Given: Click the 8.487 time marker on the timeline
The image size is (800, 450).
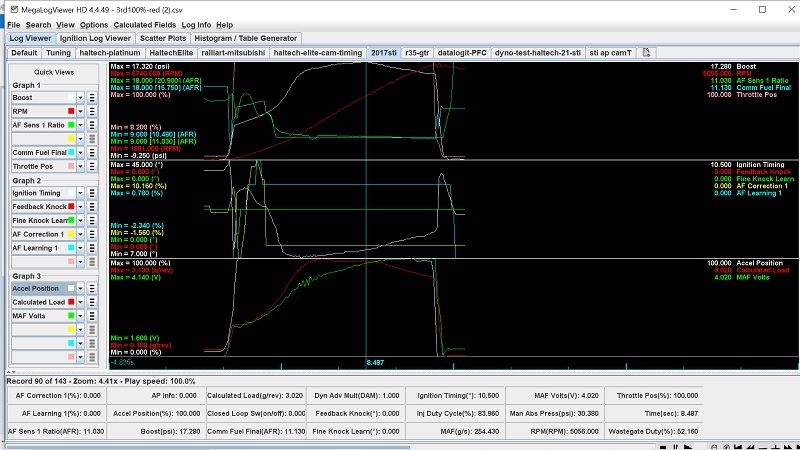Looking at the screenshot, I should click(x=375, y=363).
